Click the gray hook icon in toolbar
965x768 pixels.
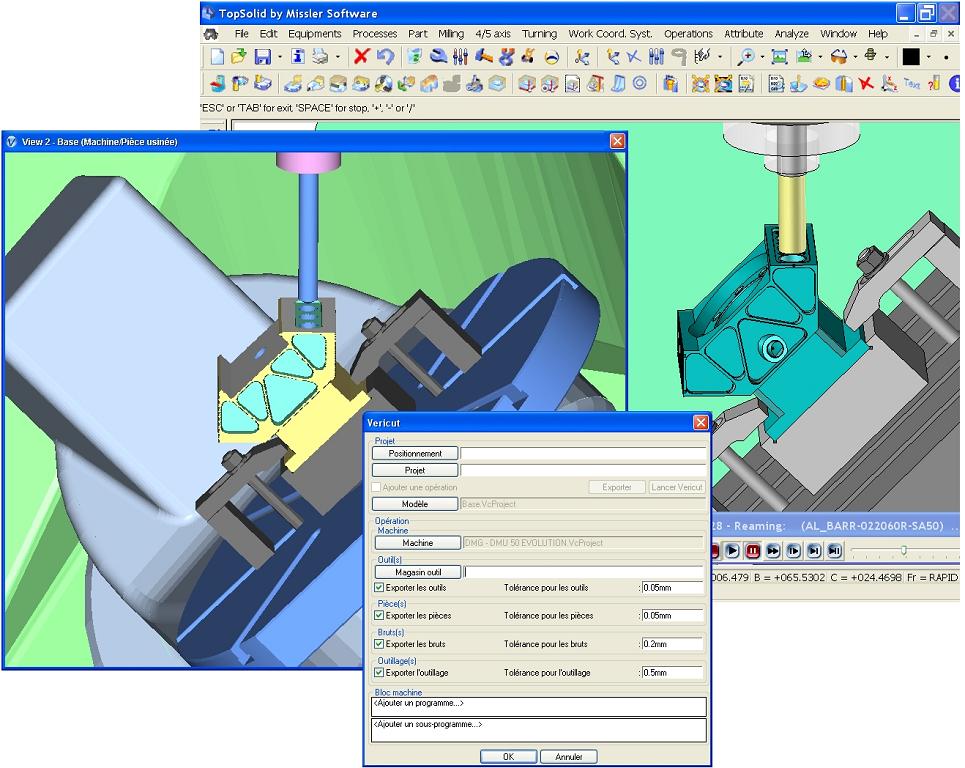[x=679, y=57]
